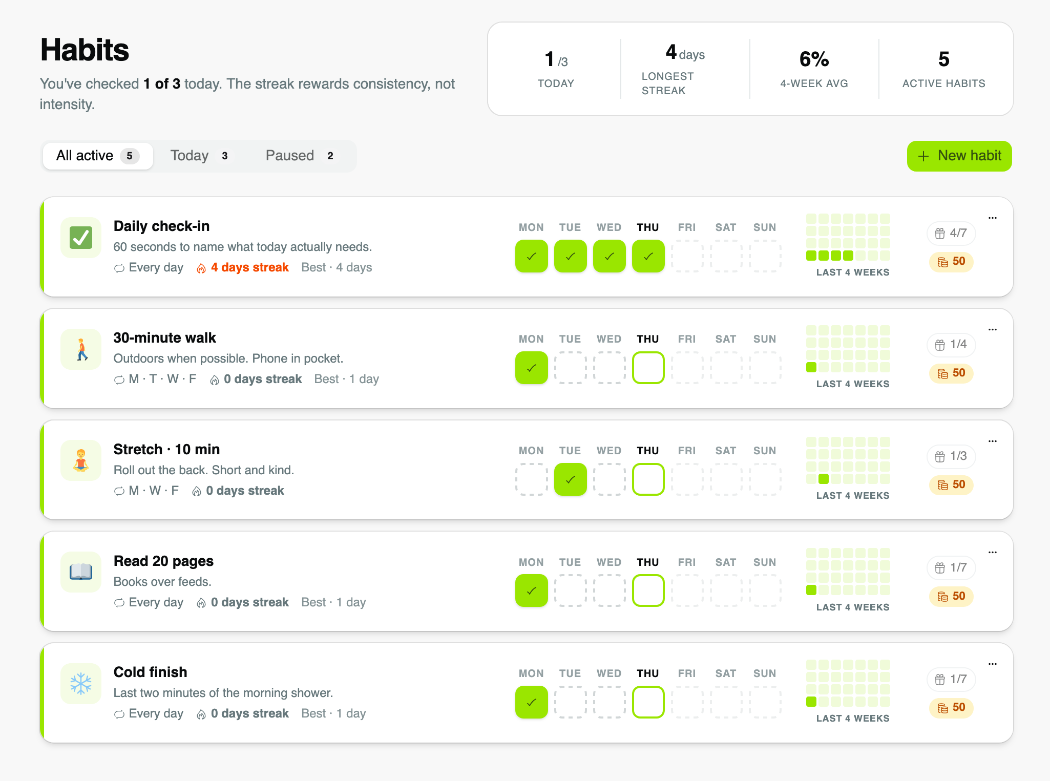Switch to the Paused tab
The width and height of the screenshot is (1050, 781).
point(300,156)
